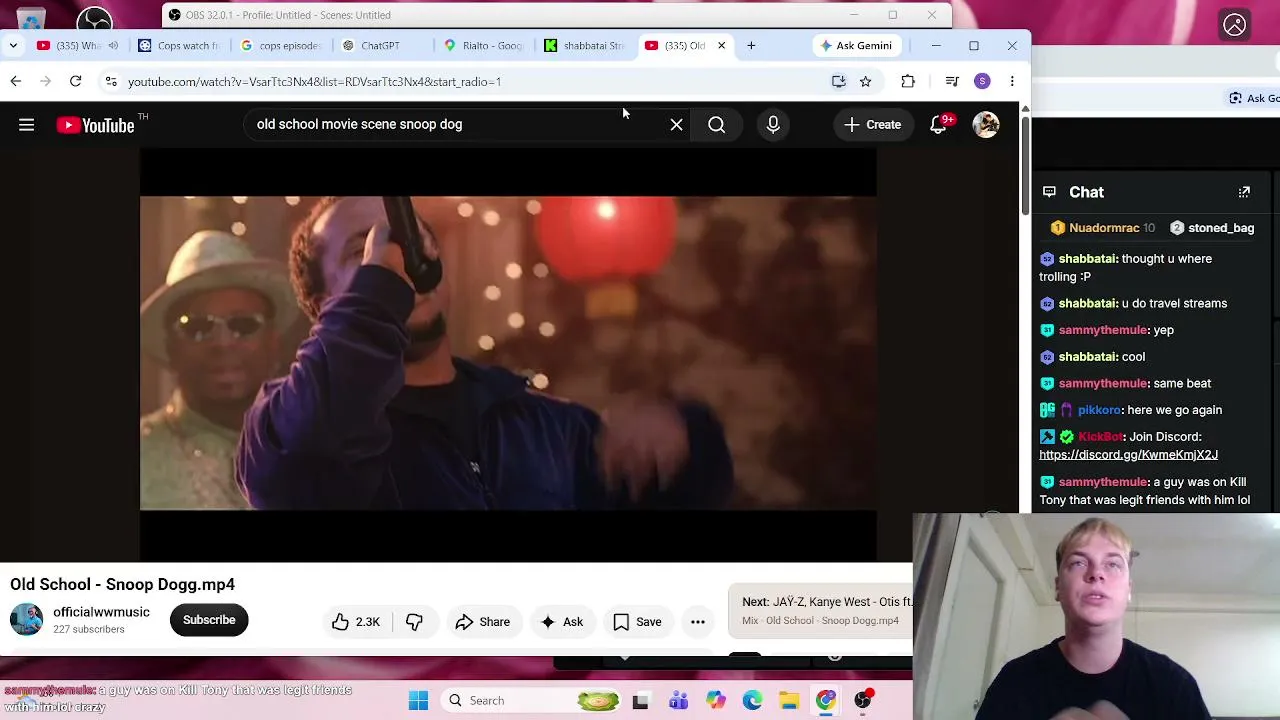Click KickBot username in chat

point(1100,437)
